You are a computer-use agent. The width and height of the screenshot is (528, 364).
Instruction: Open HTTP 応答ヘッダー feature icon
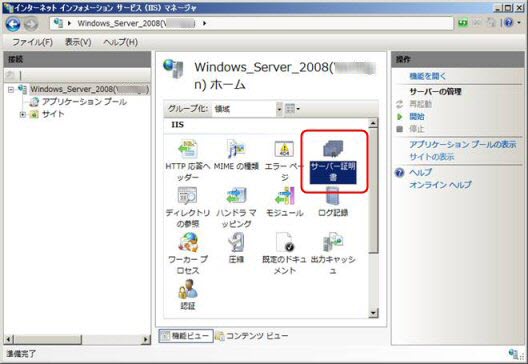[x=188, y=149]
